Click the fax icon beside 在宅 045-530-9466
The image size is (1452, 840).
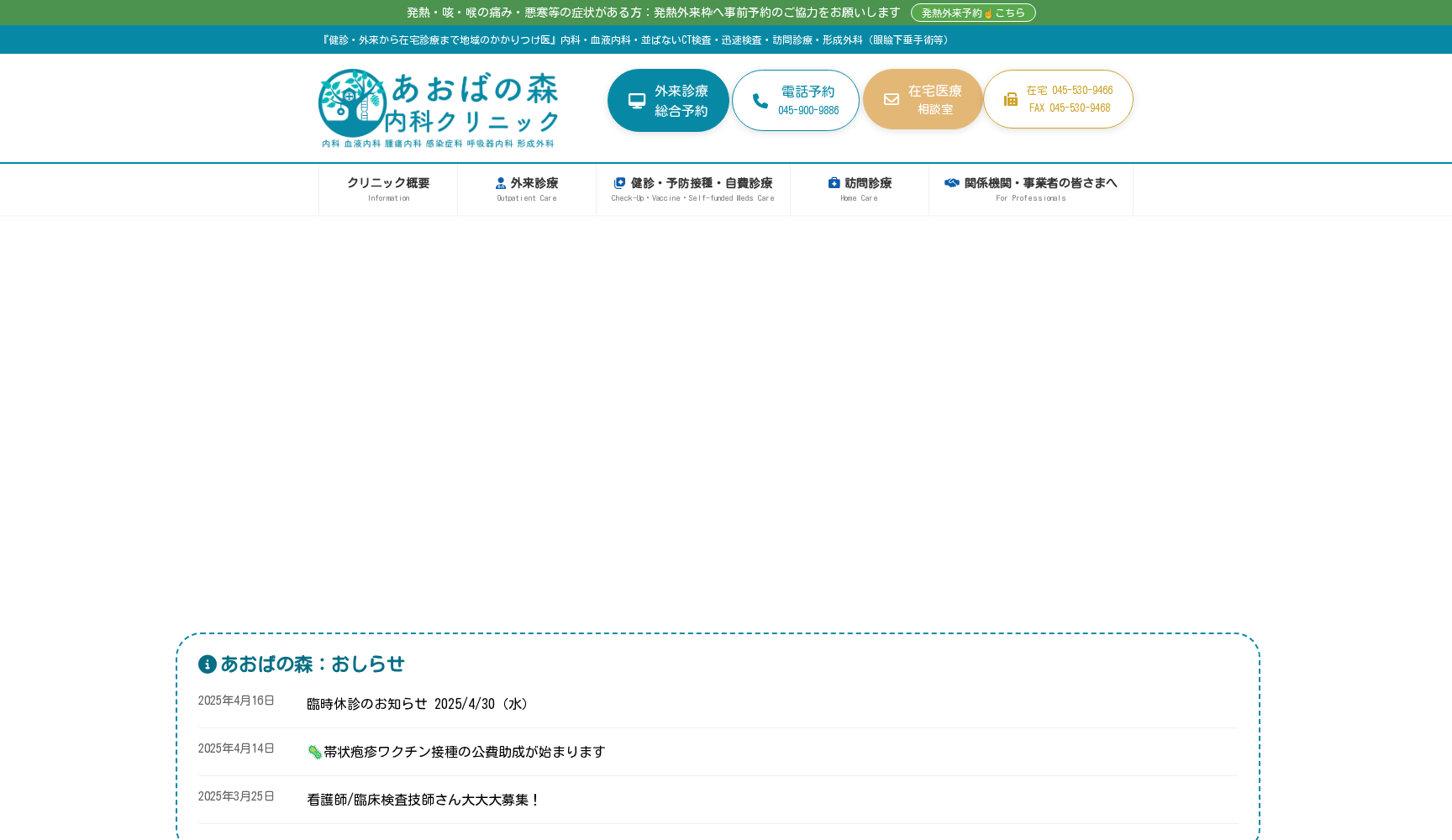1011,99
